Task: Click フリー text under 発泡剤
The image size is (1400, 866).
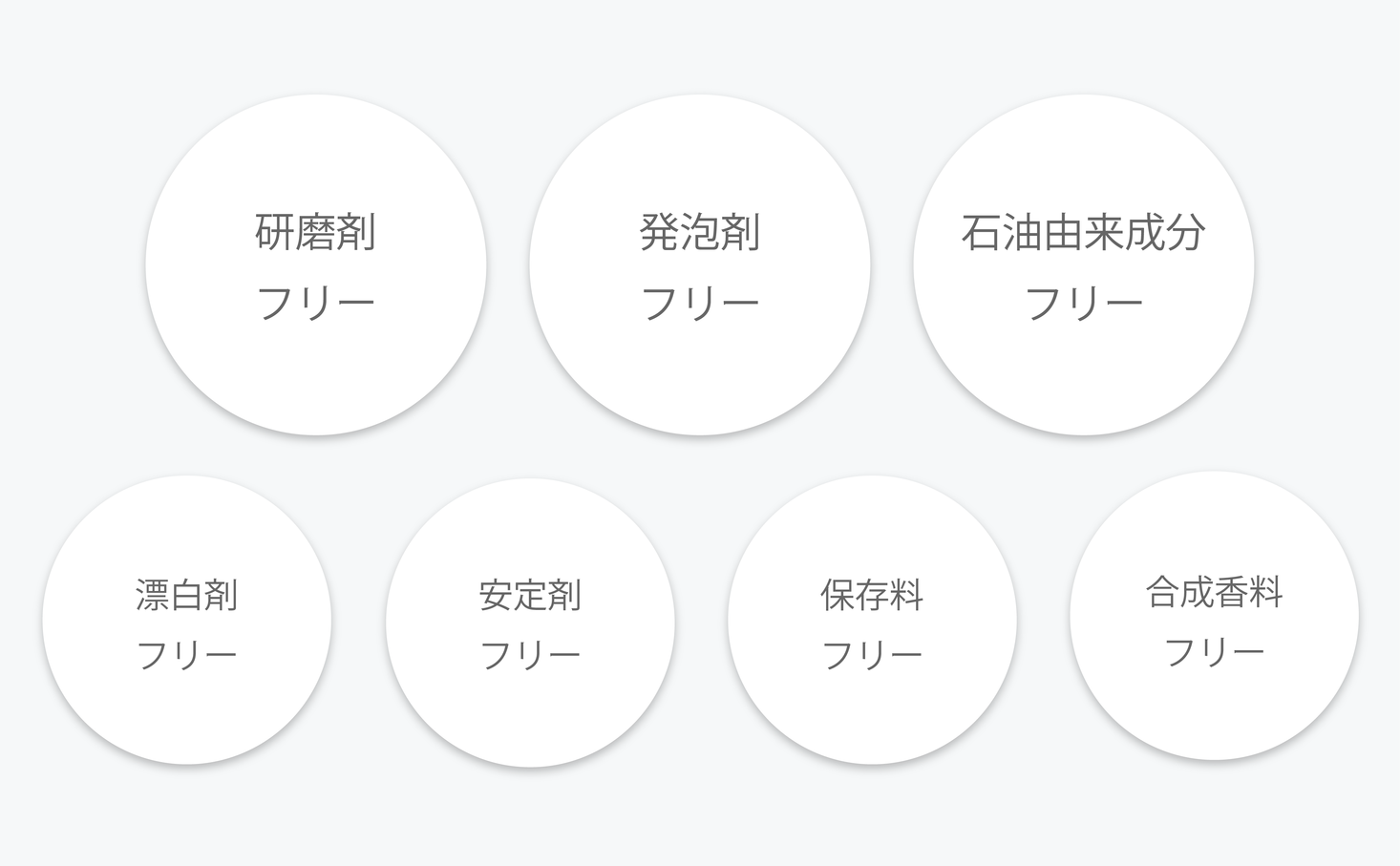Action: pos(700,303)
